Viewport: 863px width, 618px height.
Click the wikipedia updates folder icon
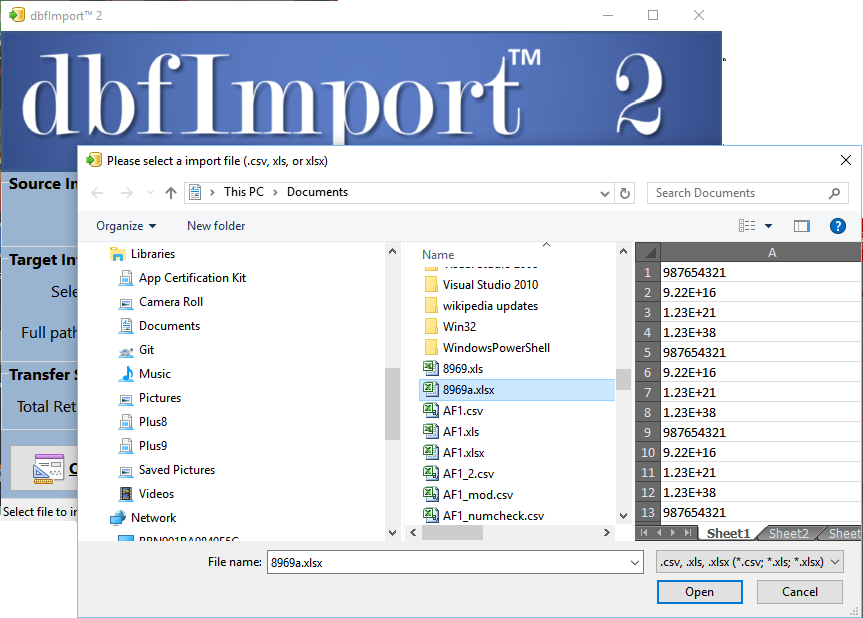pyautogui.click(x=432, y=305)
